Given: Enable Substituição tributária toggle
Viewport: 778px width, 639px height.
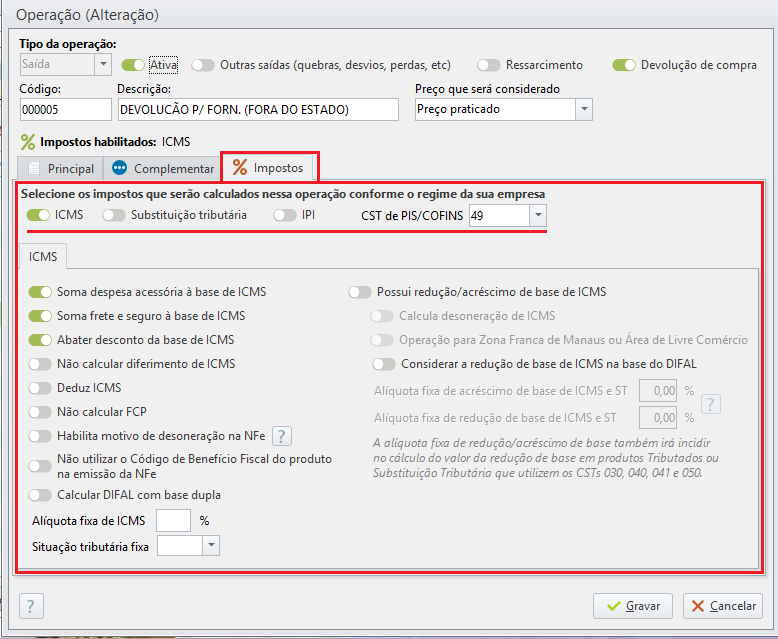Looking at the screenshot, I should [x=114, y=215].
